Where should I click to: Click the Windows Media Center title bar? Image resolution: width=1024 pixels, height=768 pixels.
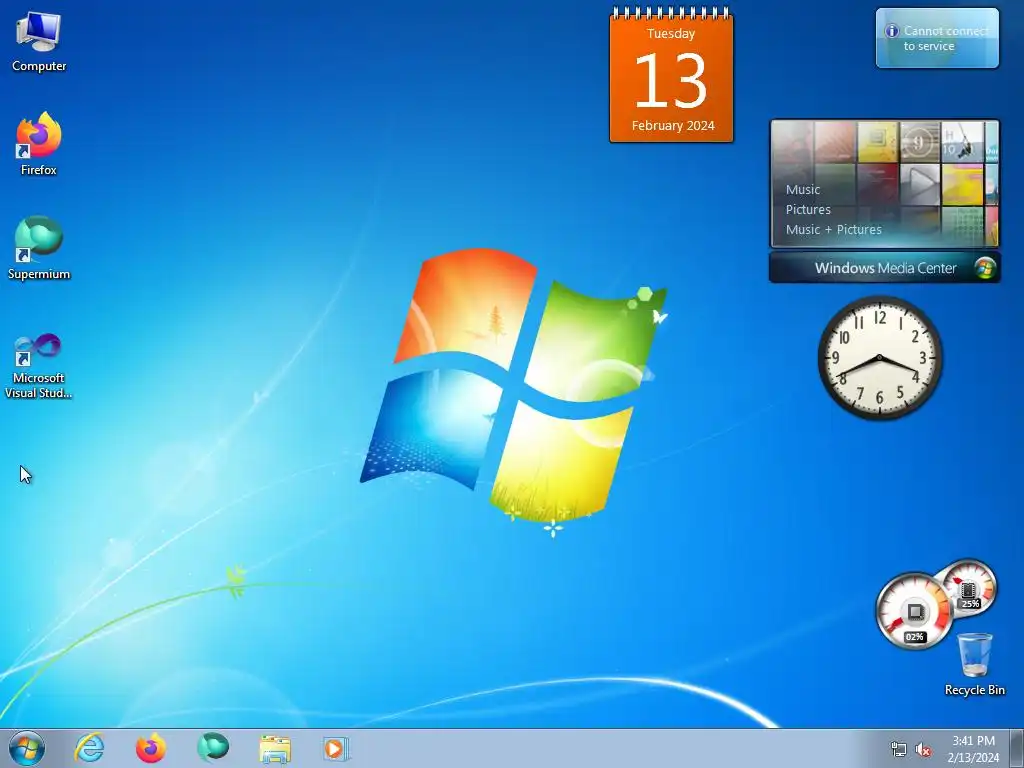tap(884, 268)
